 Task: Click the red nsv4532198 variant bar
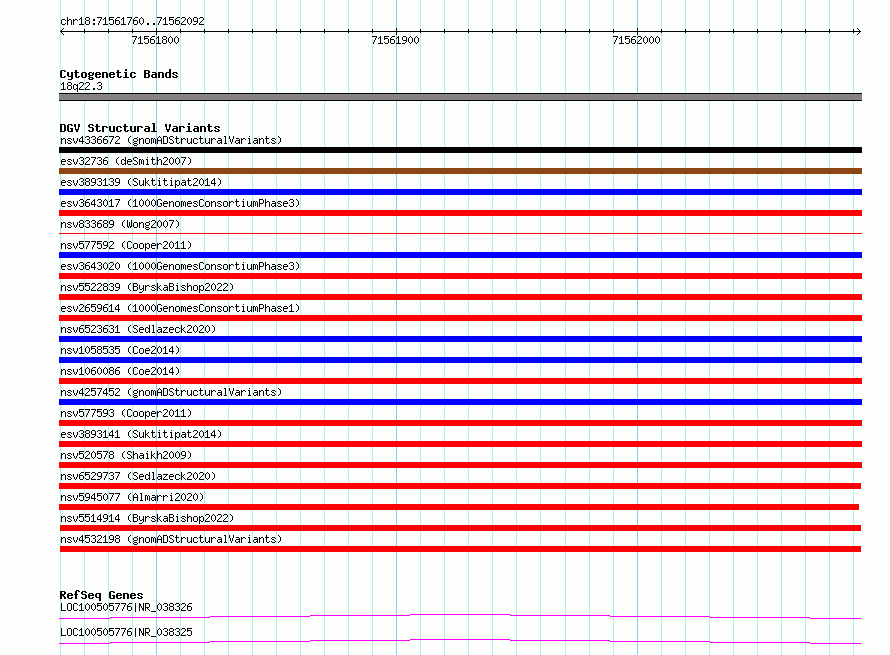460,549
